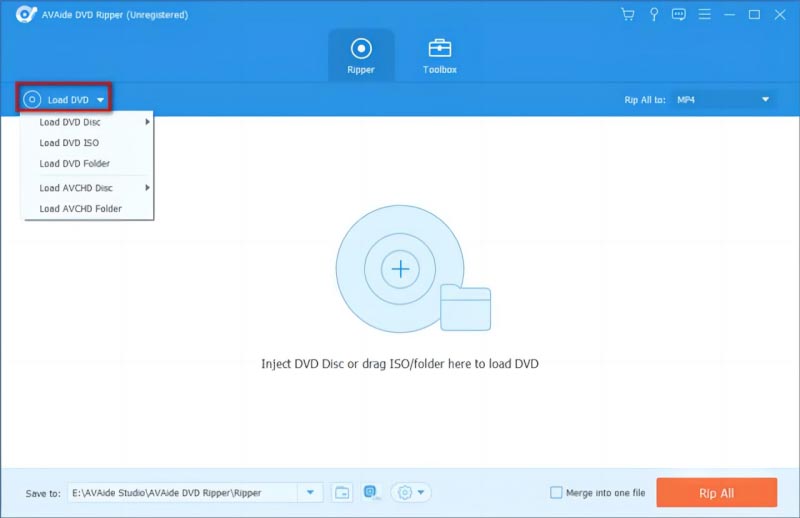Choose Load AVCHD Folder menu entry
This screenshot has height=518, width=800.
pyautogui.click(x=87, y=209)
